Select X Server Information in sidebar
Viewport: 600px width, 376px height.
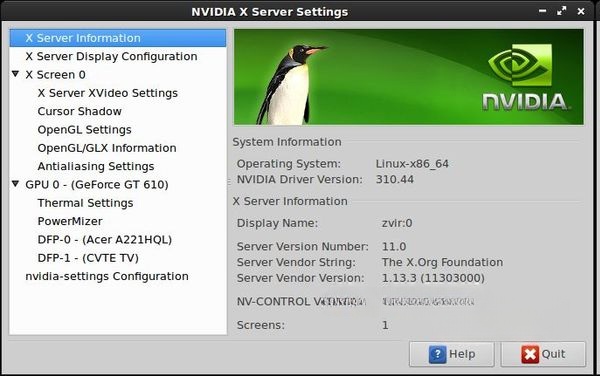118,38
